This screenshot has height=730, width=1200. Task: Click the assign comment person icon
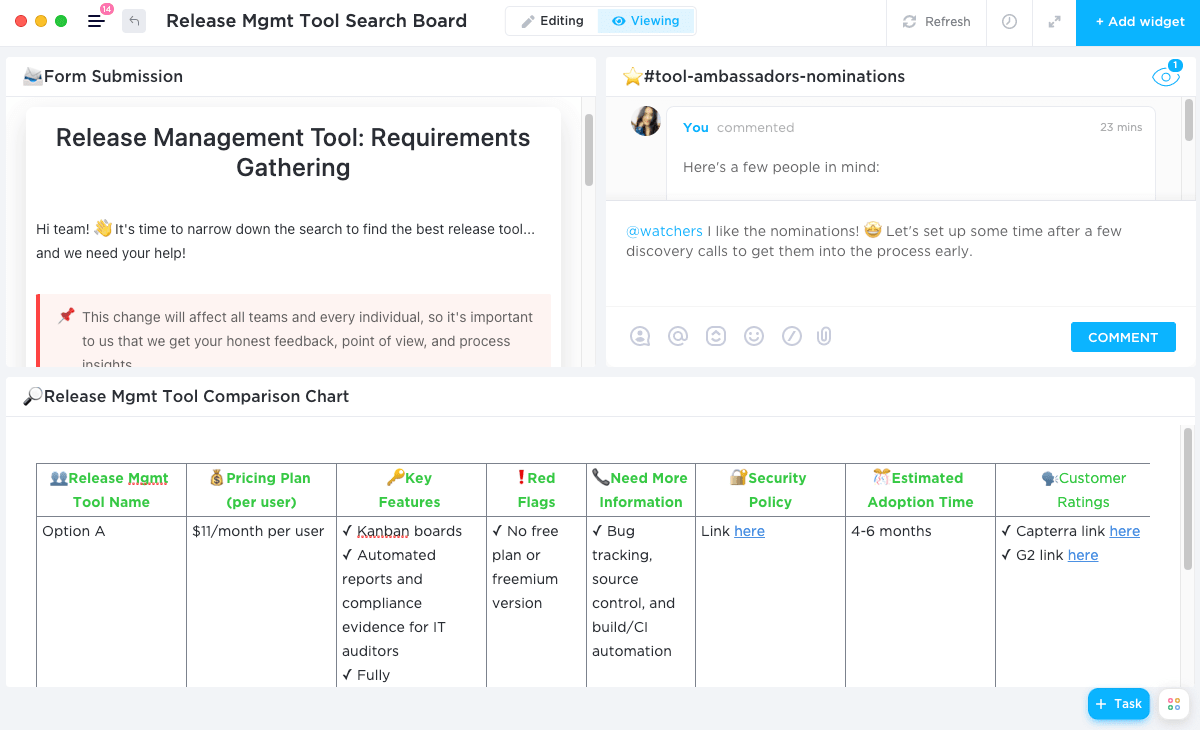tap(640, 337)
